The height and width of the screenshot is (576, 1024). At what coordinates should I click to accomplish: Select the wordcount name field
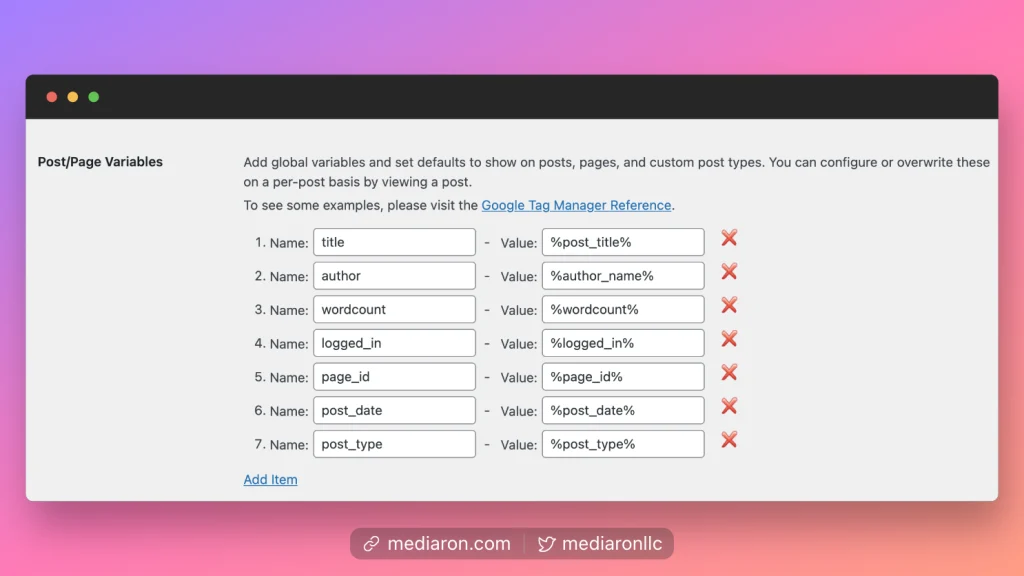(x=394, y=310)
